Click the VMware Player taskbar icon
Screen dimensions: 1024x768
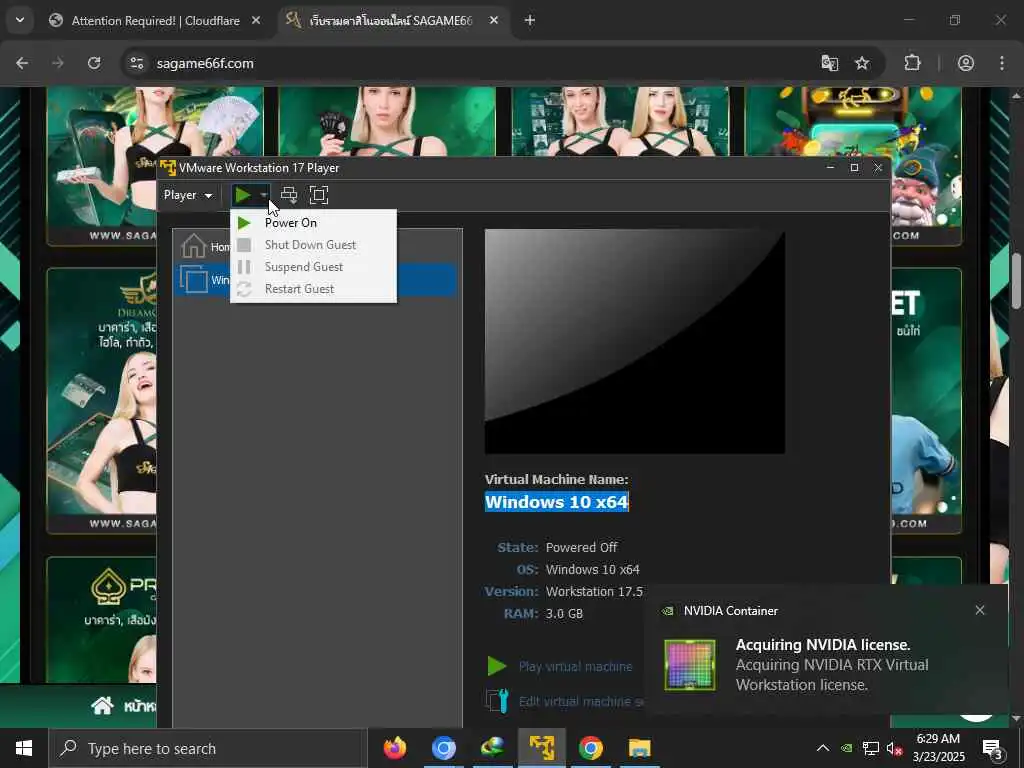(x=541, y=748)
